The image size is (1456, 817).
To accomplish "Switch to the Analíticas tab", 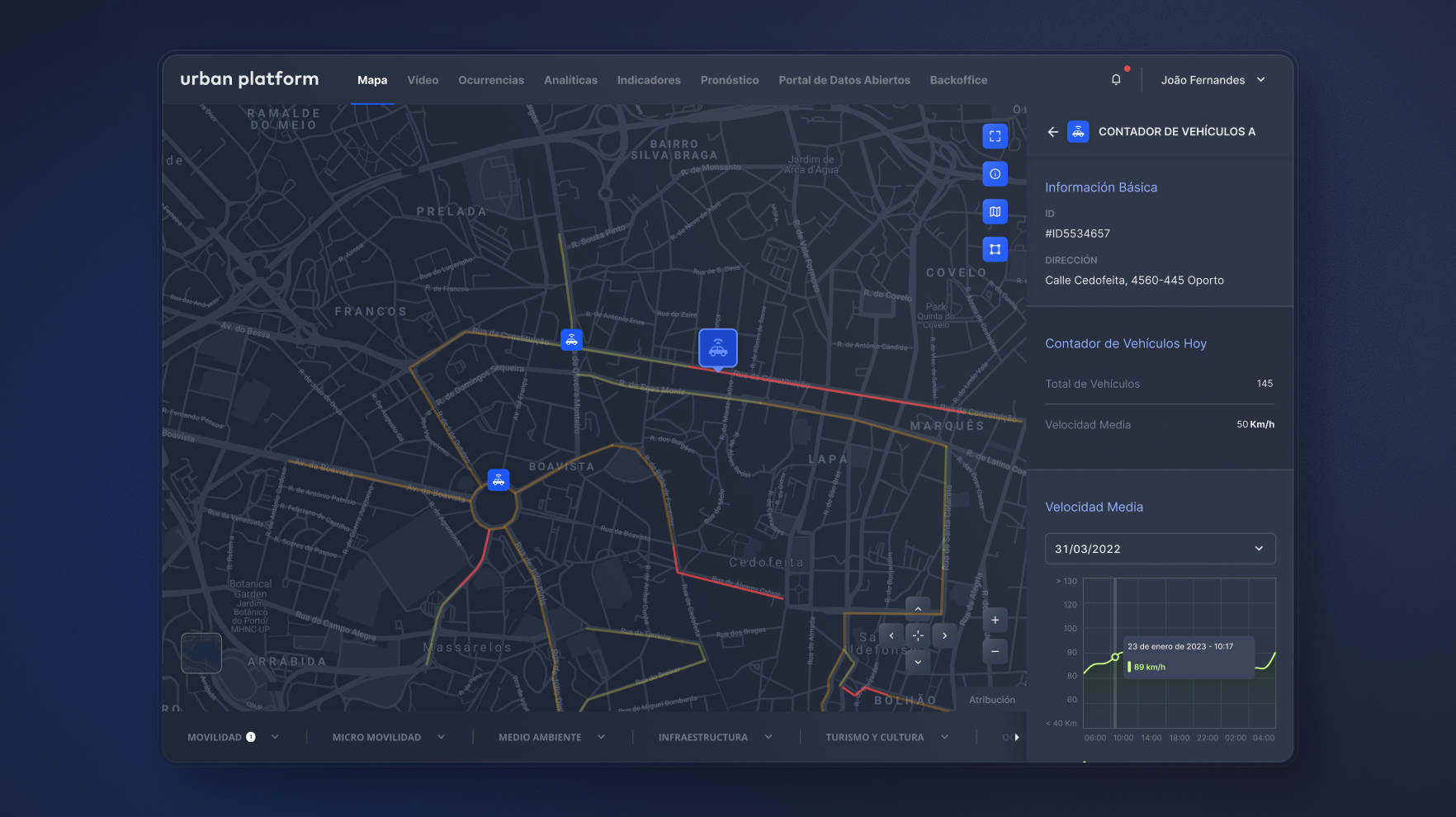I will coord(570,80).
